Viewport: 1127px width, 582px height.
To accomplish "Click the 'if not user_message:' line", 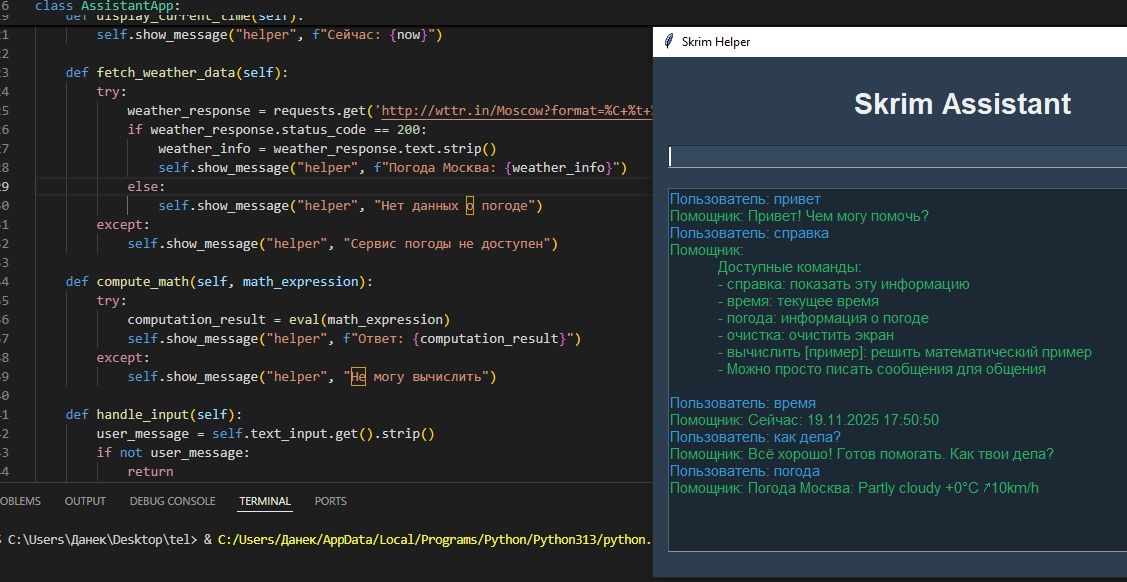I will (172, 453).
